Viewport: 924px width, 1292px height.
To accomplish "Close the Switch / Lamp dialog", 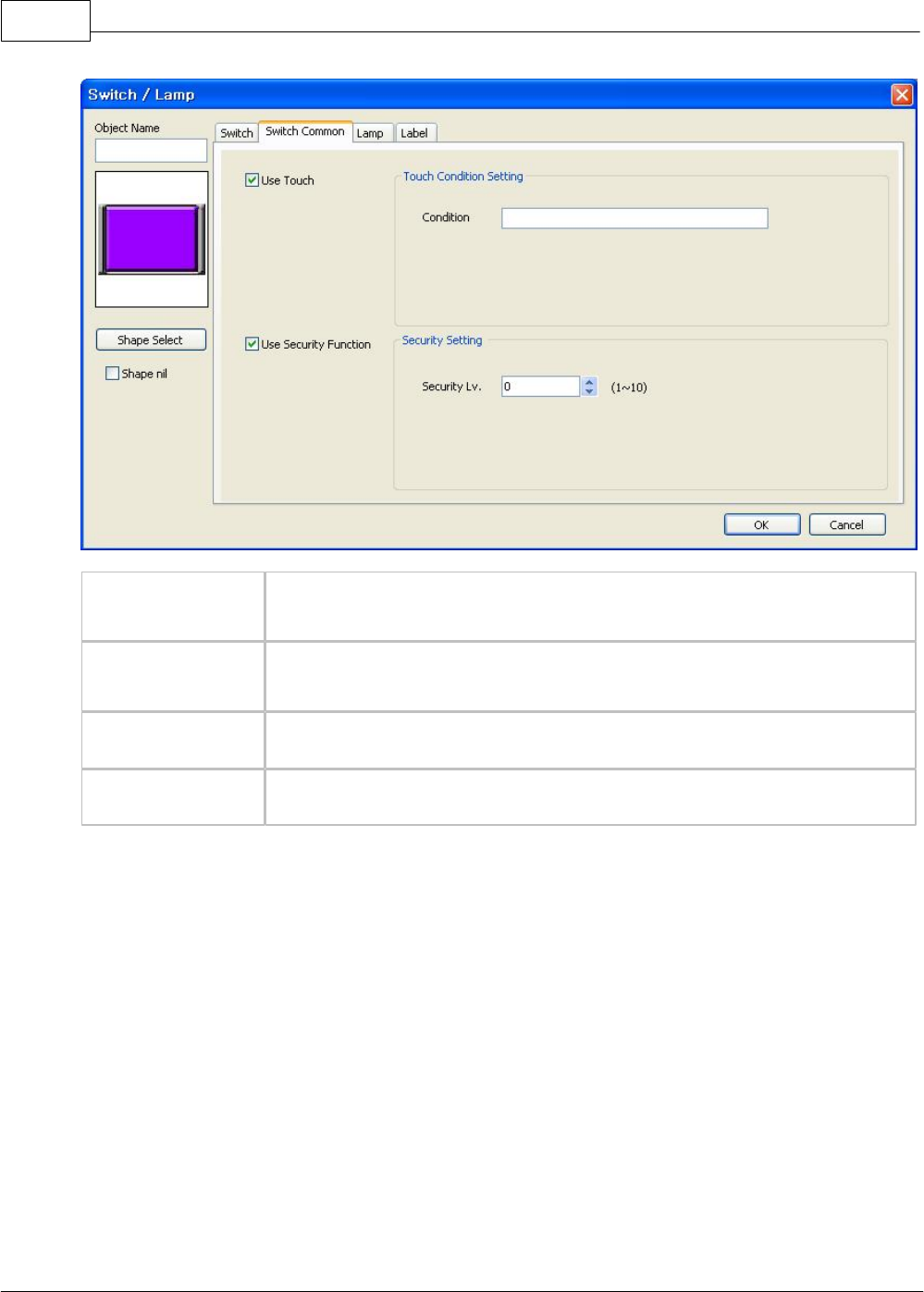I will (902, 94).
